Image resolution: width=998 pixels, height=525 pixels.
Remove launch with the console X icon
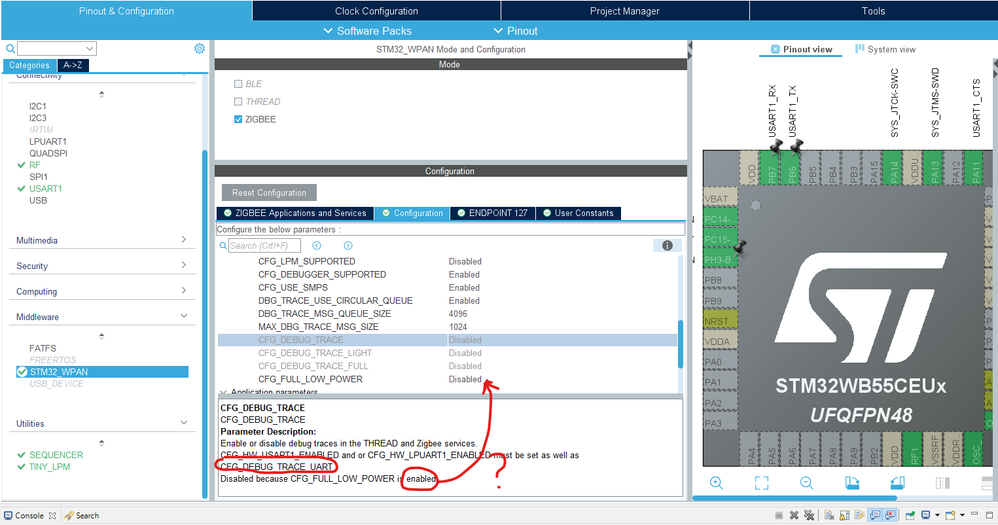pos(794,515)
